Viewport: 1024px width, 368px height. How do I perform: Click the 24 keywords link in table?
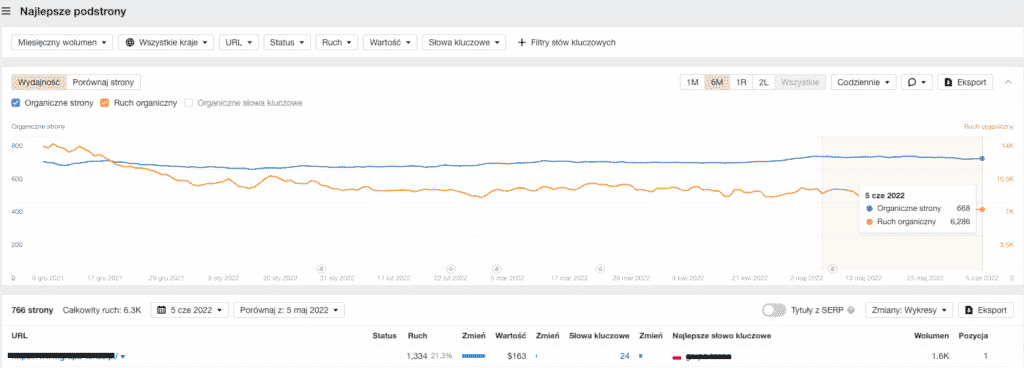tap(624, 356)
